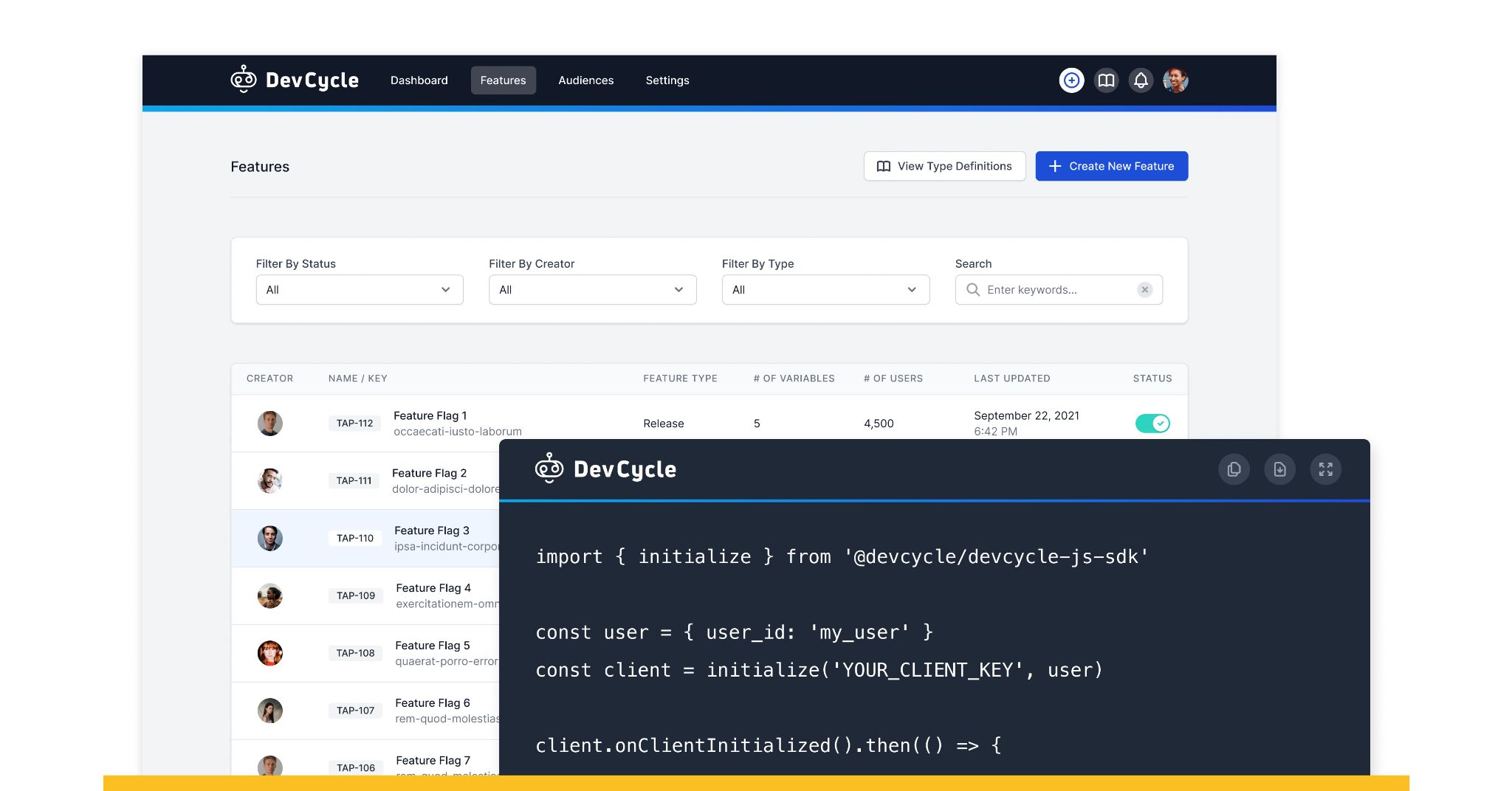Open the user profile avatar in navbar
1512x791 pixels.
click(1175, 80)
